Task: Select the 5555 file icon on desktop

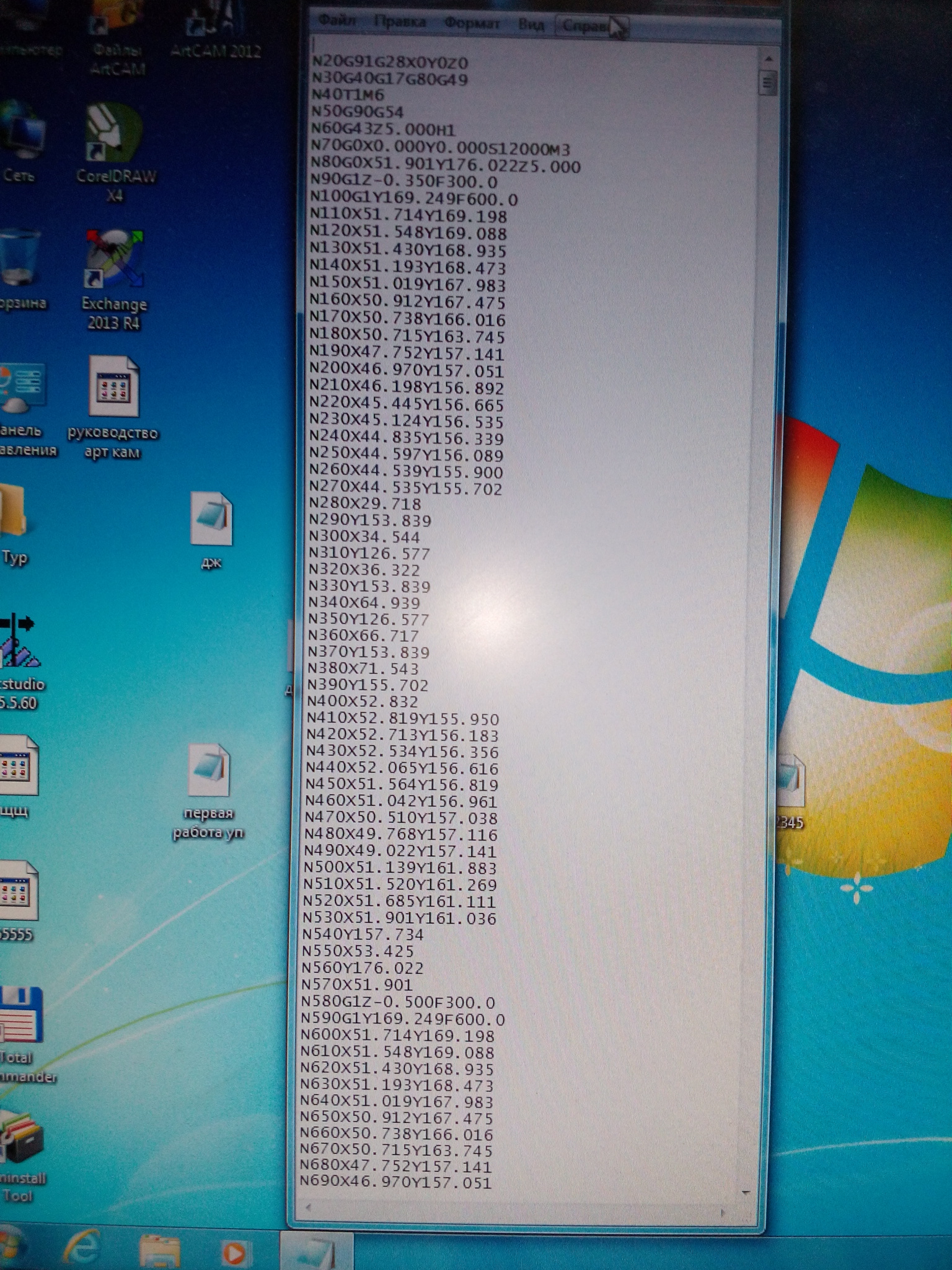Action: click(17, 900)
